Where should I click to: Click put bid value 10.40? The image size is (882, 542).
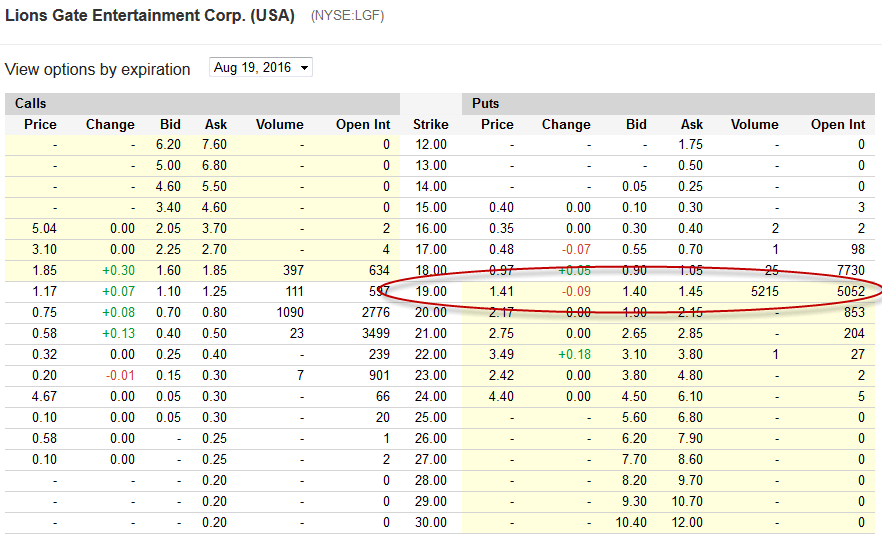pos(631,522)
